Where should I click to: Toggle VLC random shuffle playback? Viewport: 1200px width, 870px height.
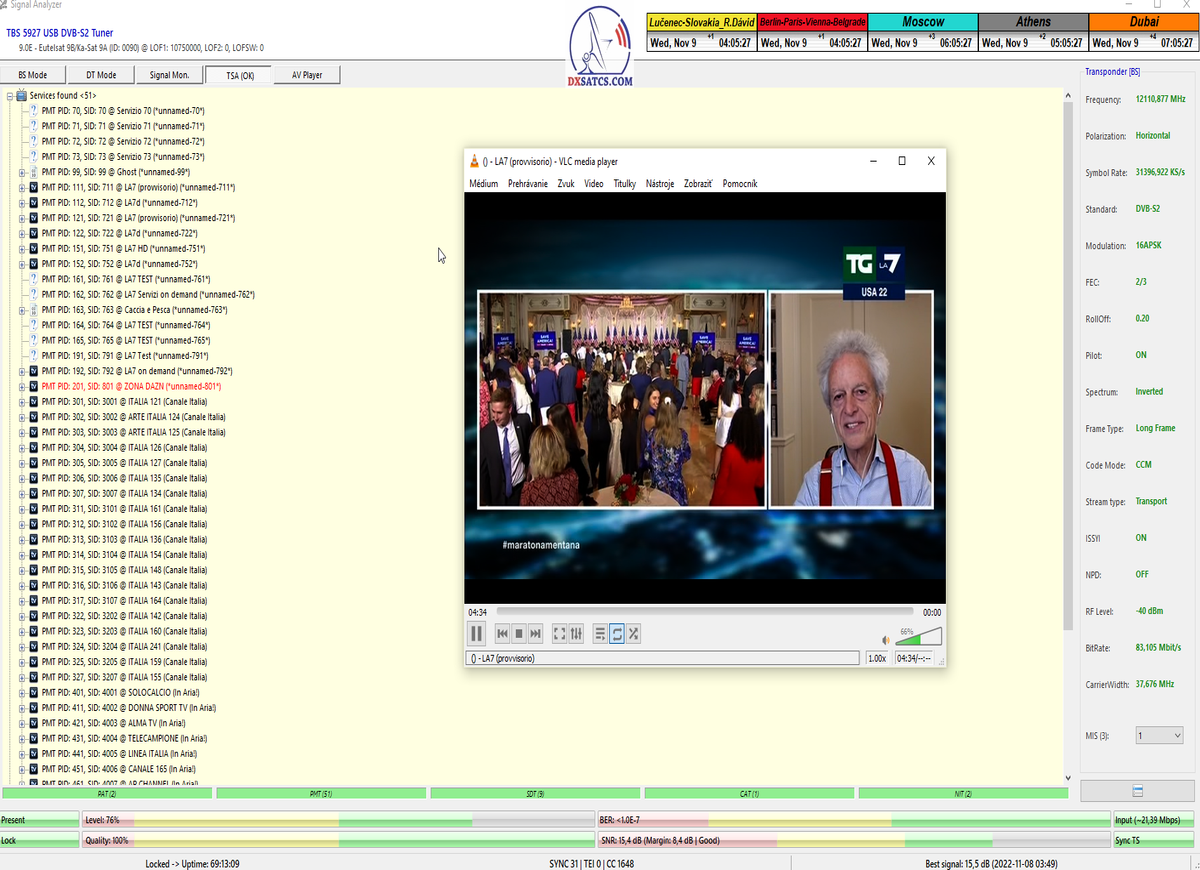pyautogui.click(x=634, y=634)
